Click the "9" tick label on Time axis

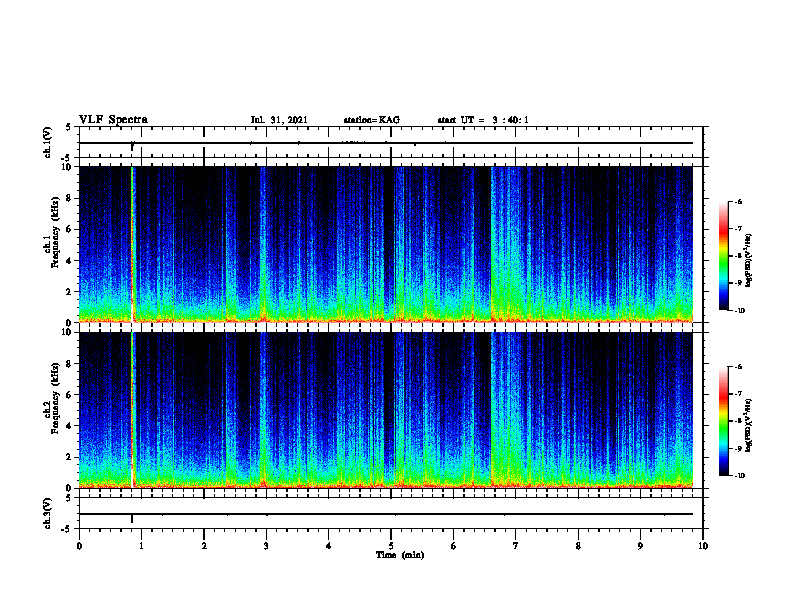(640, 546)
